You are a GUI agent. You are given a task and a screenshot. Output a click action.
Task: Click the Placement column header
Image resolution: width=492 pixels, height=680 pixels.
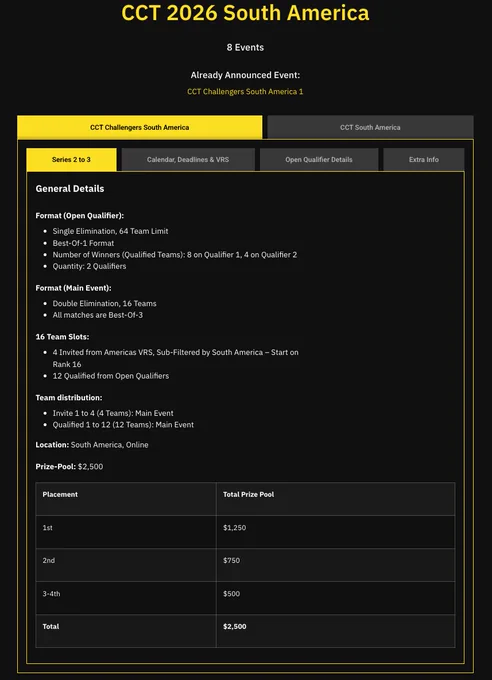126,499
